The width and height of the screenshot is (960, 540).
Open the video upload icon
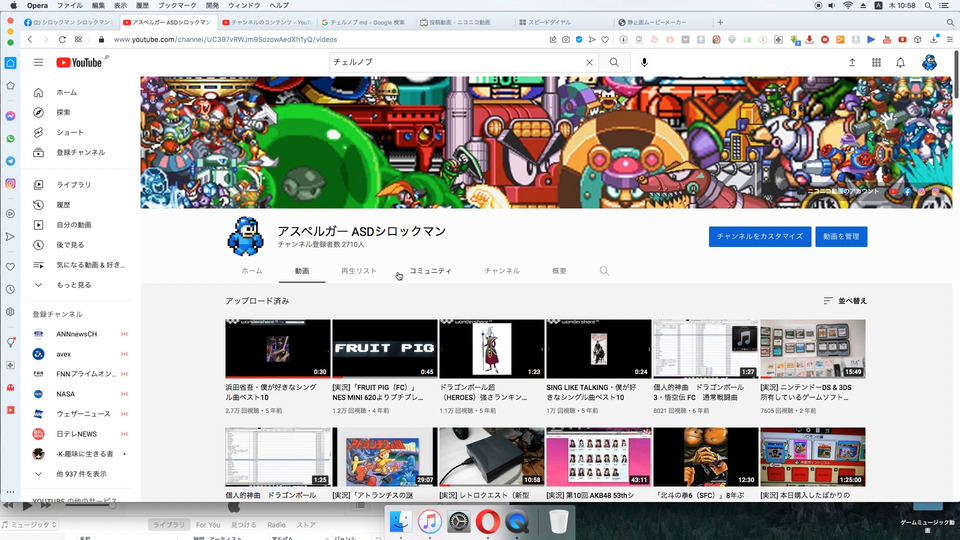coord(852,62)
